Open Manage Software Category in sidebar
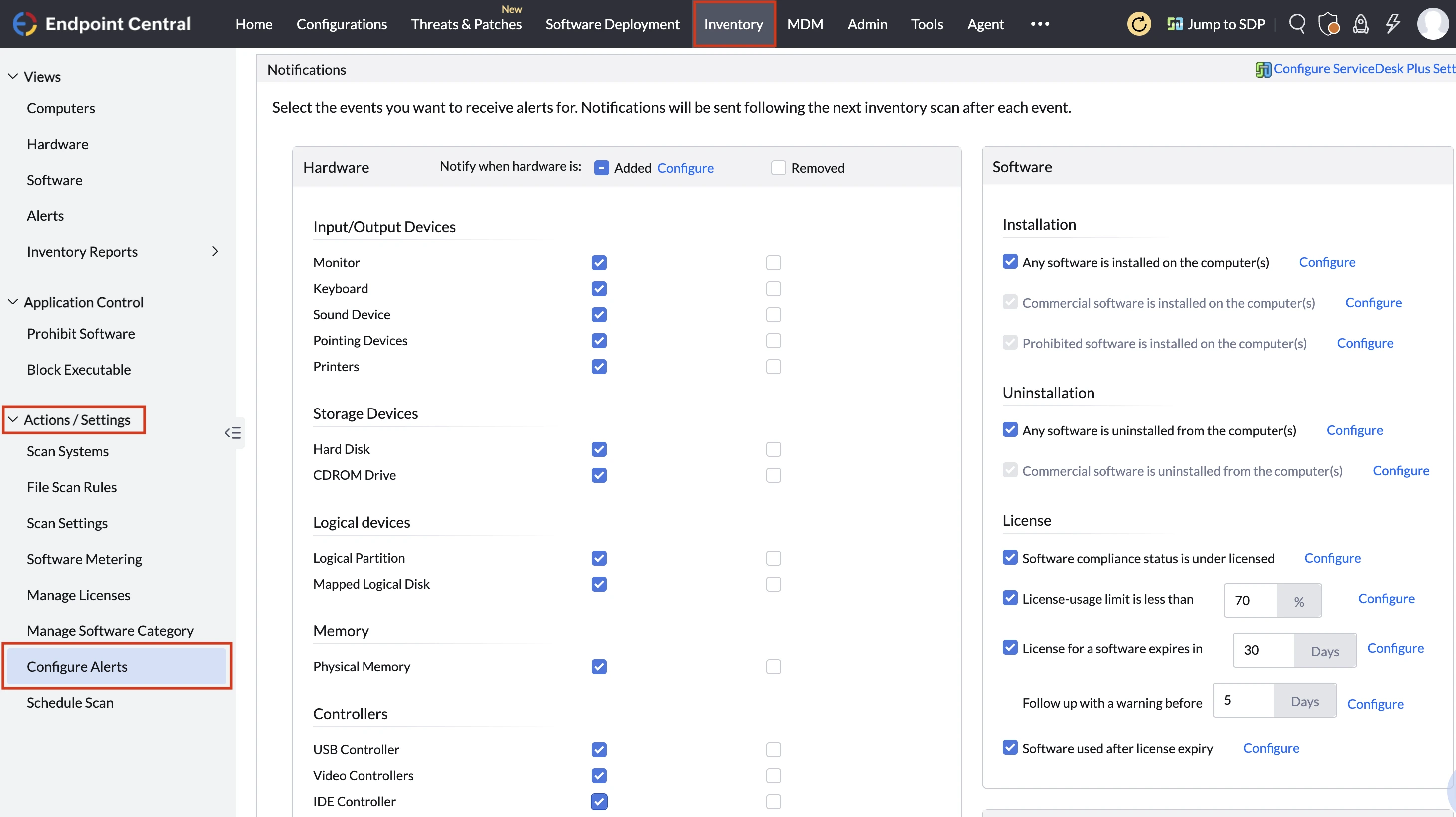This screenshot has height=817, width=1456. point(110,631)
